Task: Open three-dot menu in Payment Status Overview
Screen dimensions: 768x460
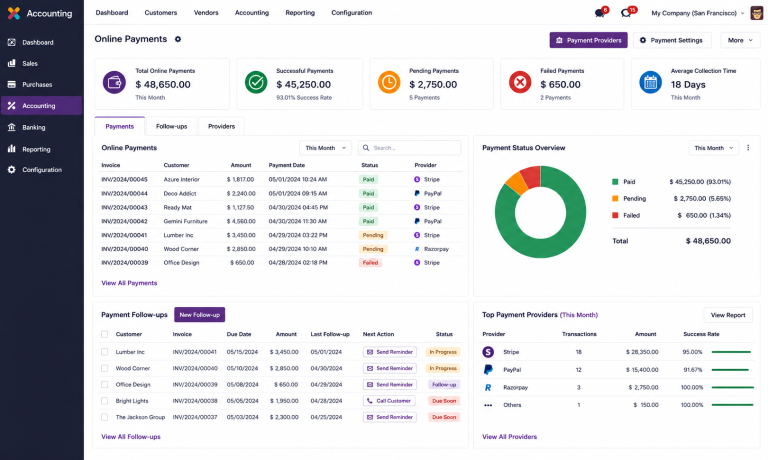Action: point(748,147)
